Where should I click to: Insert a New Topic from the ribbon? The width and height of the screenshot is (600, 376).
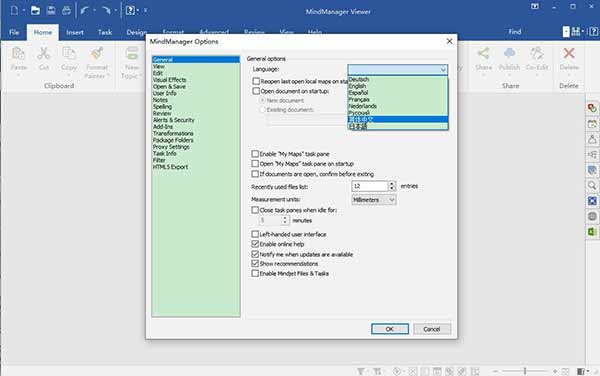coord(132,54)
